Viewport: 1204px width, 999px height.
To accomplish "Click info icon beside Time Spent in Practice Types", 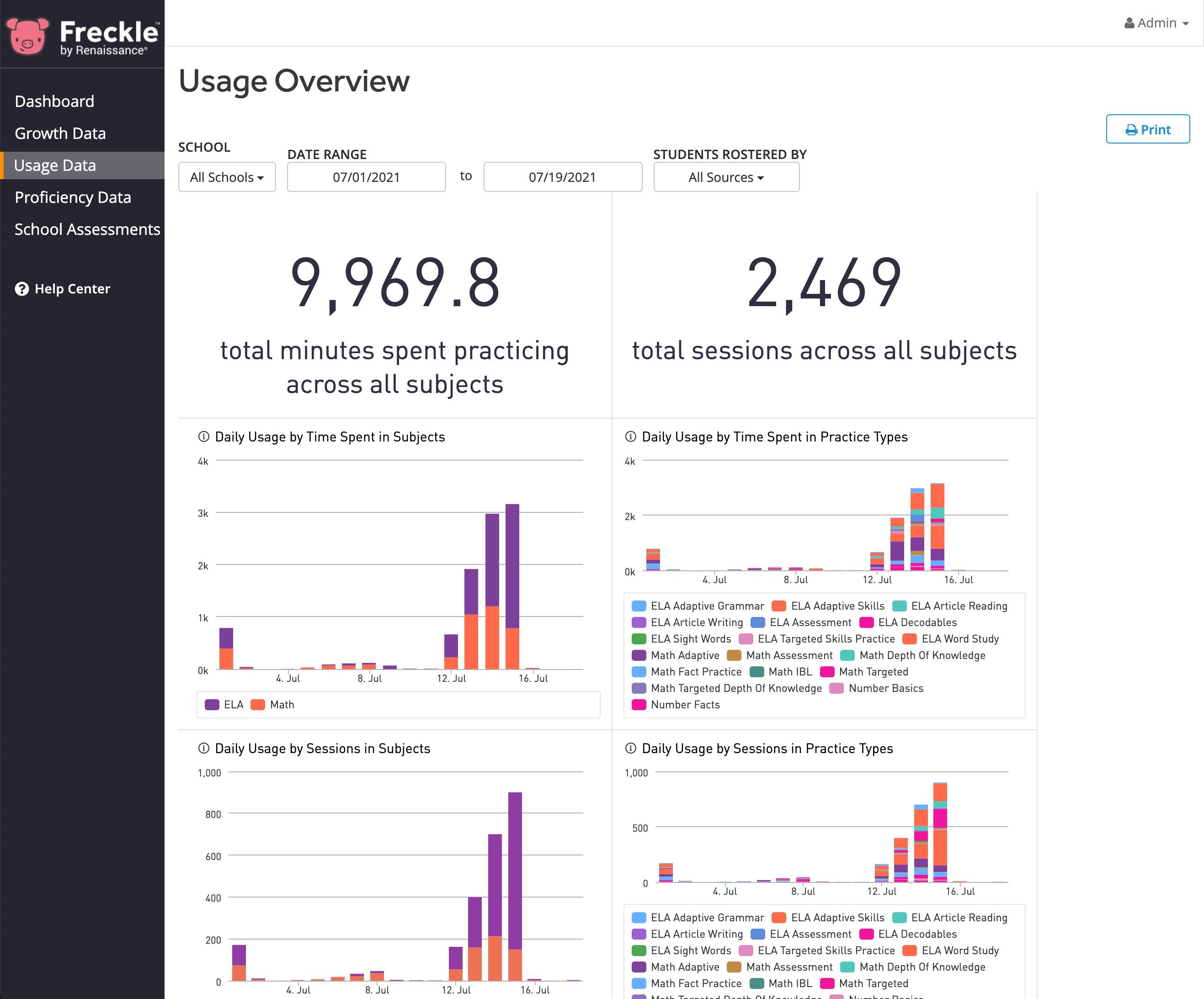I will pos(631,437).
